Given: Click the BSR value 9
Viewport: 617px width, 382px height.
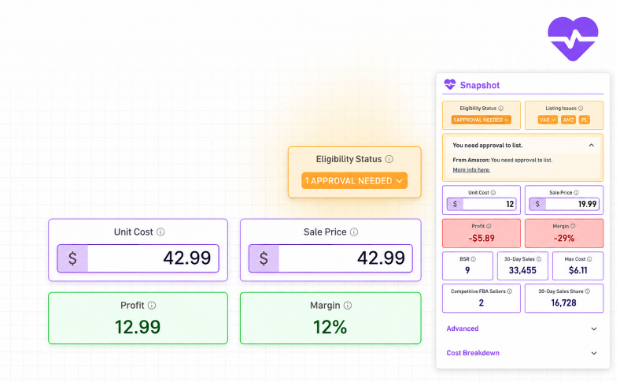Looking at the screenshot, I should [467, 270].
